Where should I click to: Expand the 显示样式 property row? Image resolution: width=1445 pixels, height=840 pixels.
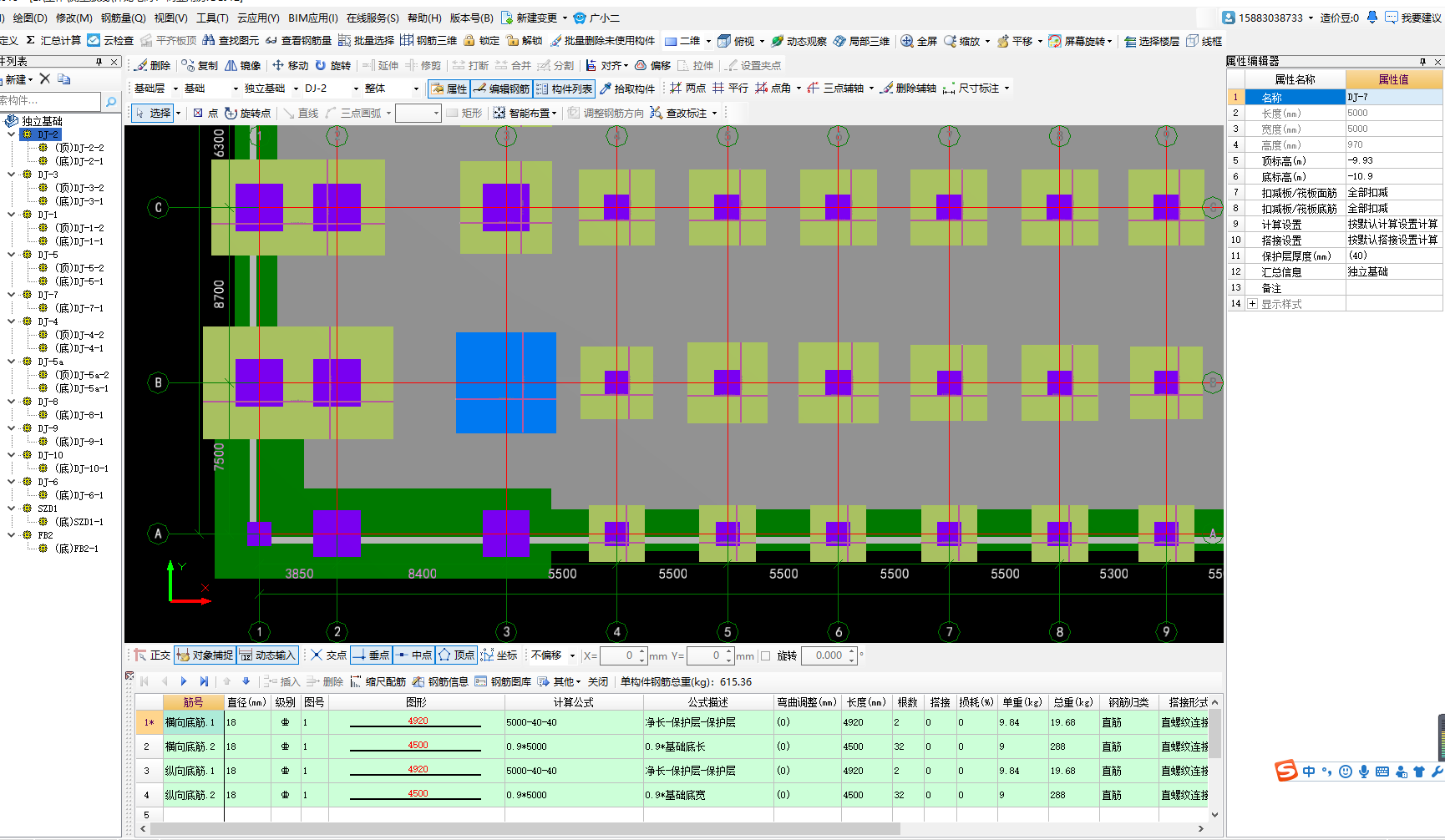point(1252,304)
